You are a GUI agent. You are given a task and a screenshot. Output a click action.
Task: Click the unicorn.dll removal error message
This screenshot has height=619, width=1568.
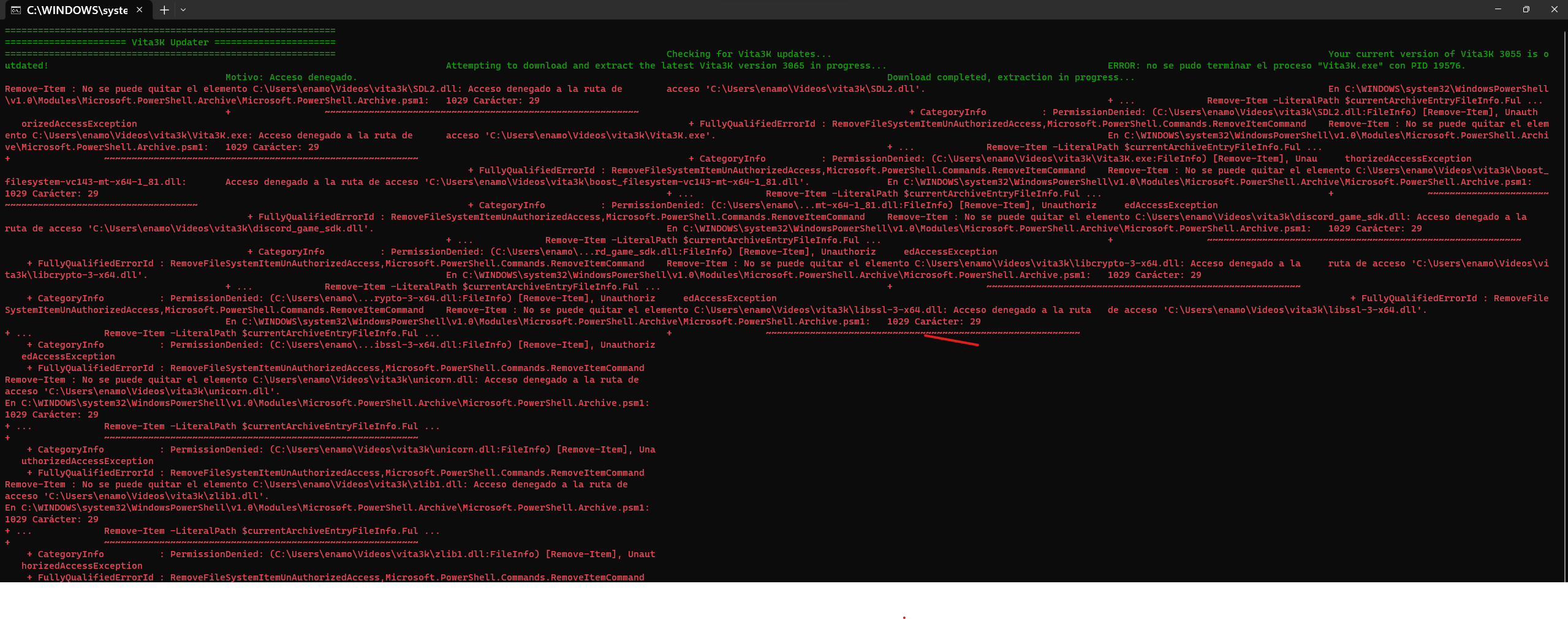click(319, 380)
